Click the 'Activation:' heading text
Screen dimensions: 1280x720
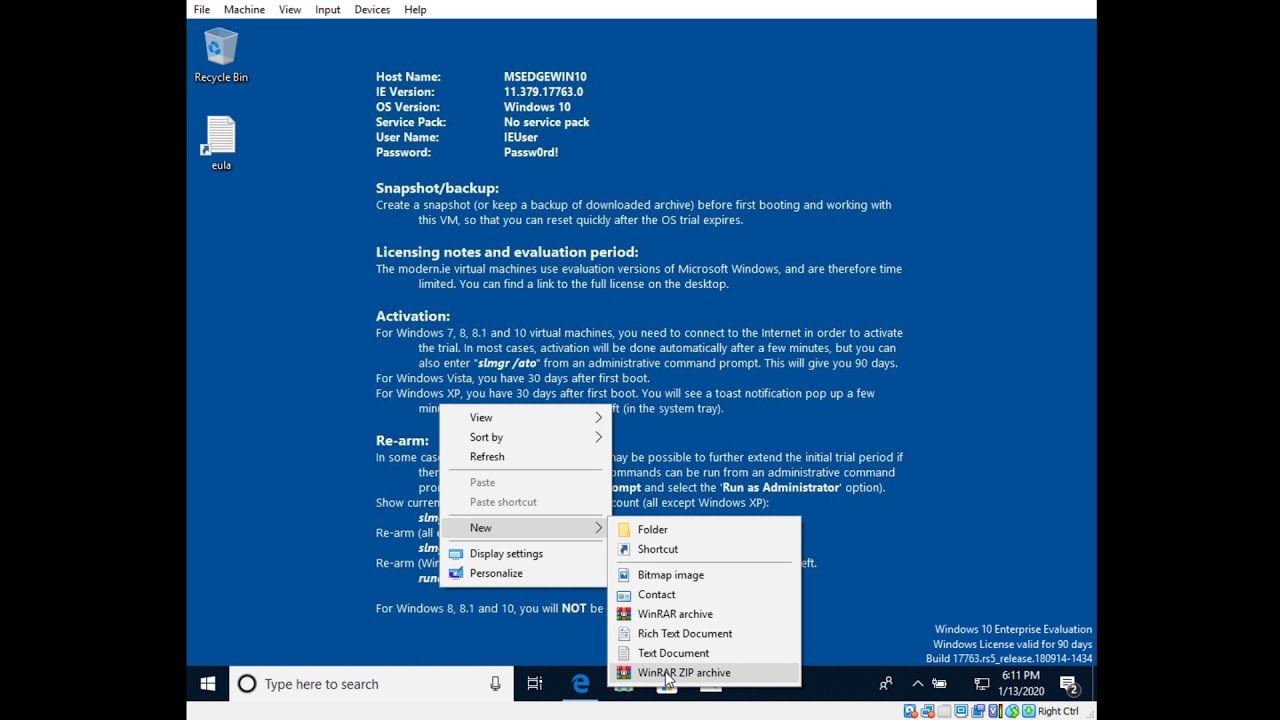coord(413,316)
